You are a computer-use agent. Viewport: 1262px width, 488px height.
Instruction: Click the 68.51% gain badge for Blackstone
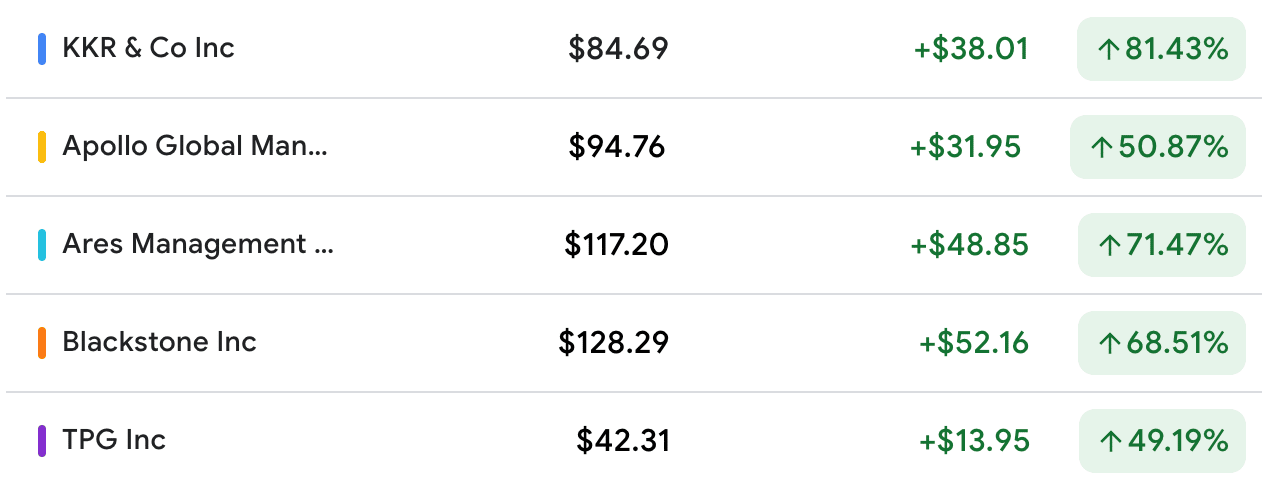point(1161,343)
